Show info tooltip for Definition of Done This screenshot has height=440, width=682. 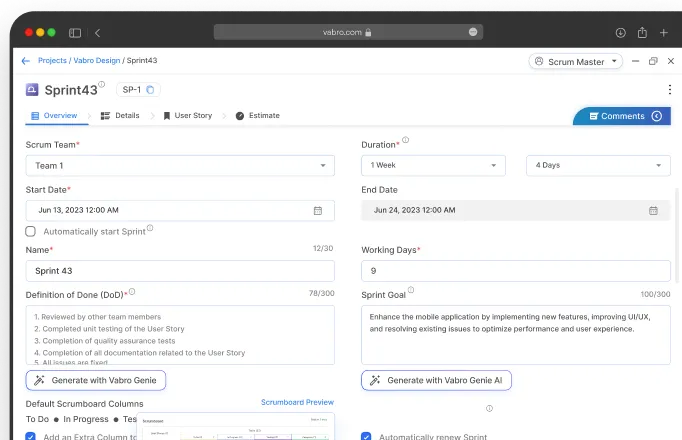pyautogui.click(x=132, y=292)
